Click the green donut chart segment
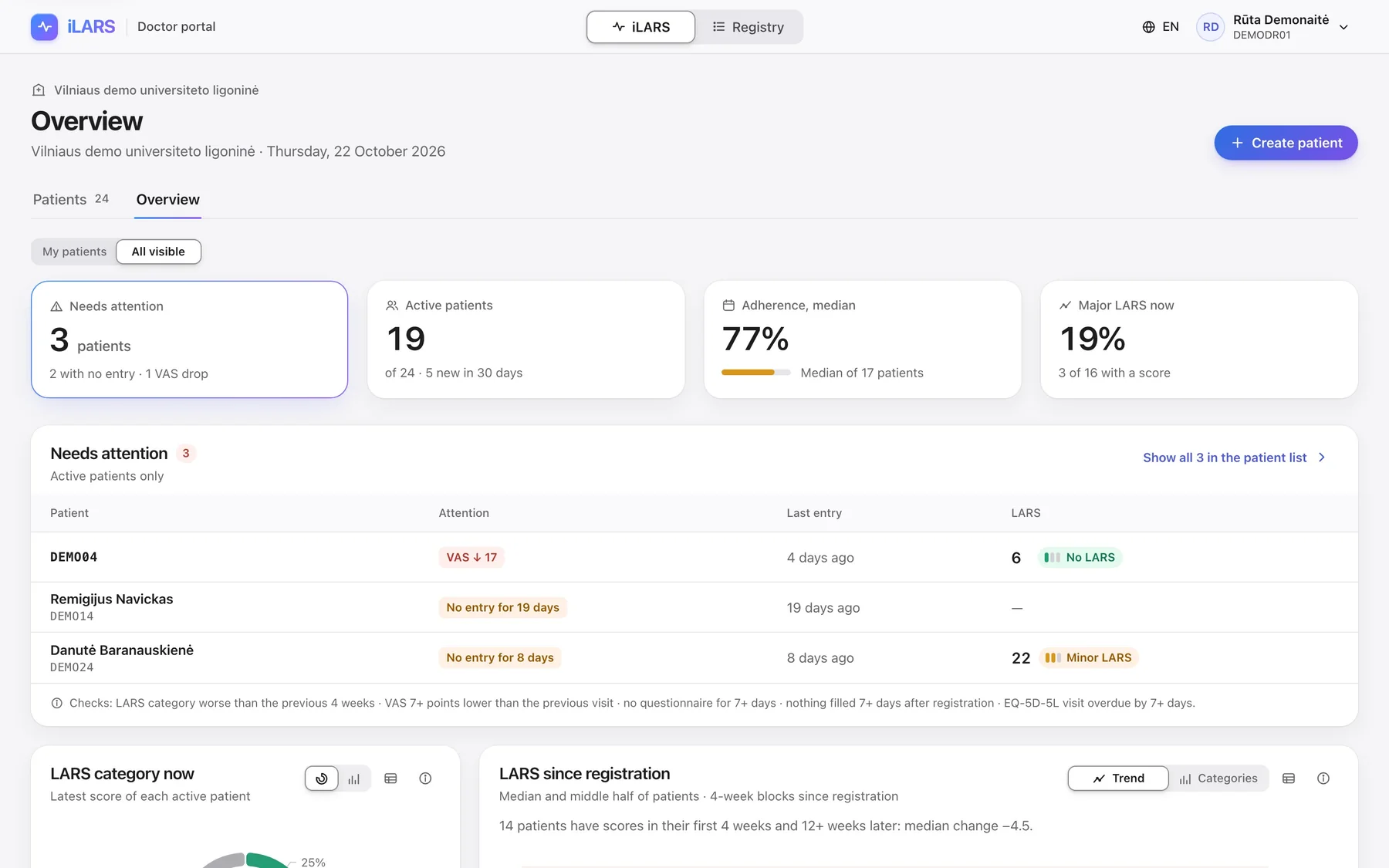This screenshot has width=1389, height=868. click(266, 860)
